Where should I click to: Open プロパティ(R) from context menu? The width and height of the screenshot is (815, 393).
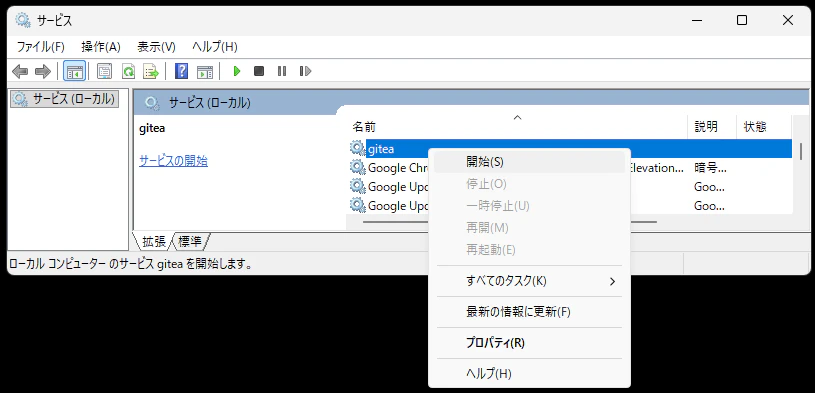click(529, 343)
